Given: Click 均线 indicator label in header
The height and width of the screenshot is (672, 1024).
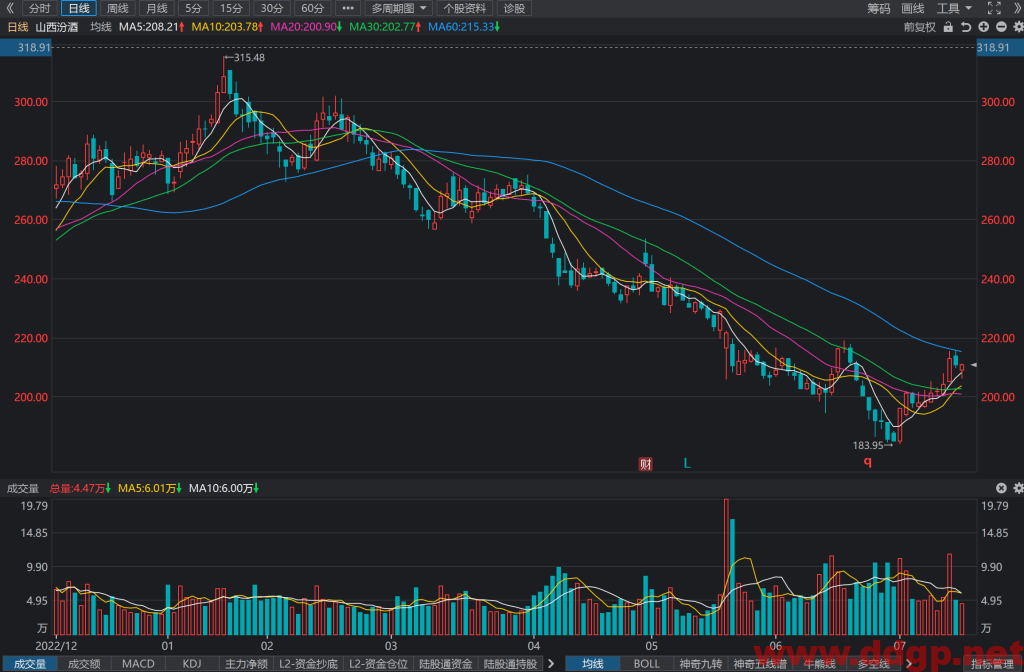Looking at the screenshot, I should click(x=101, y=27).
